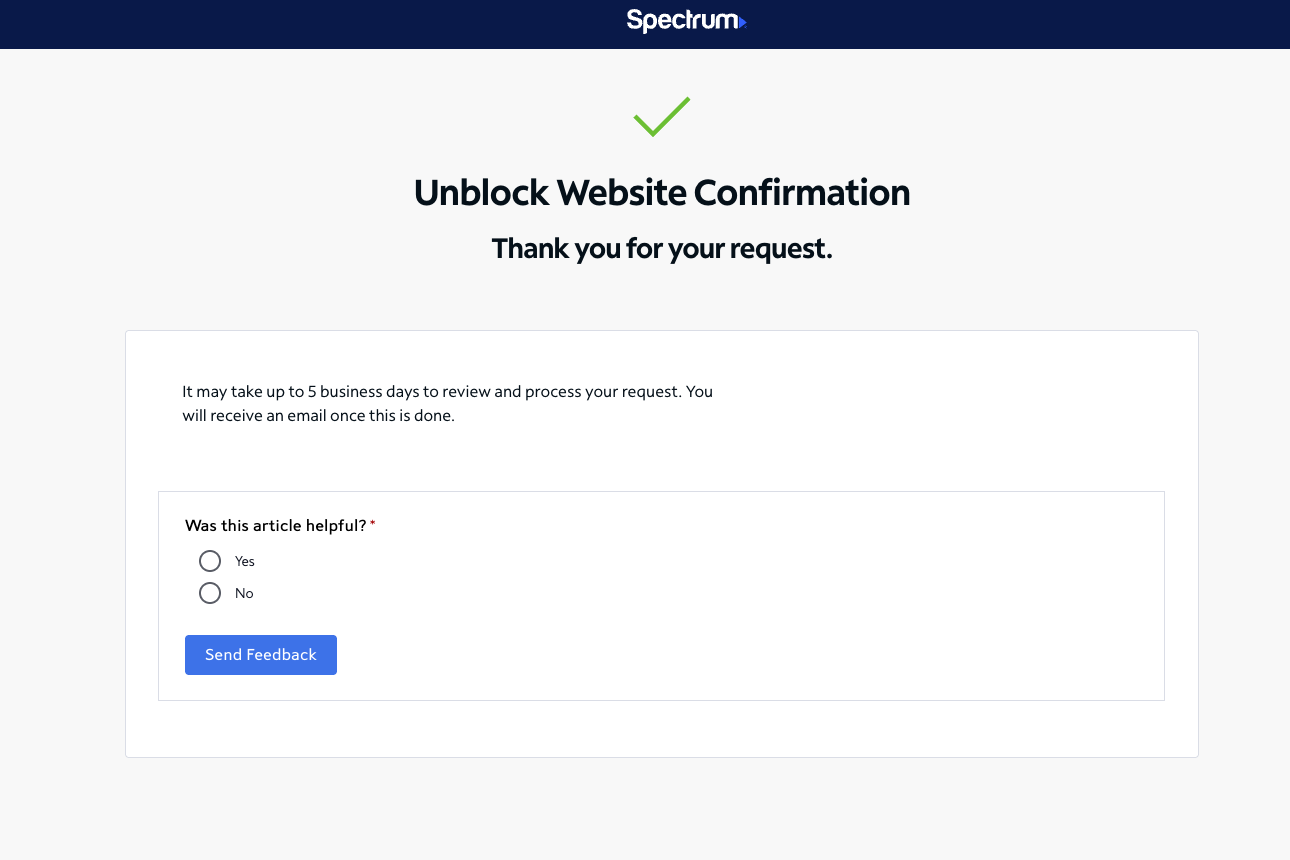Screen dimensions: 1290x860
Task: Click the 5 business days paragraph text
Action: [x=448, y=403]
